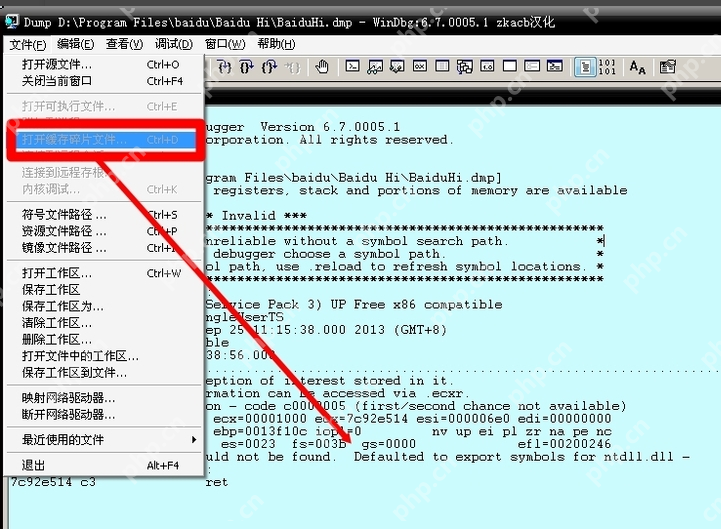Viewport: 721px width, 529px height.
Task: Open the 查看(V) menu
Action: (125, 44)
